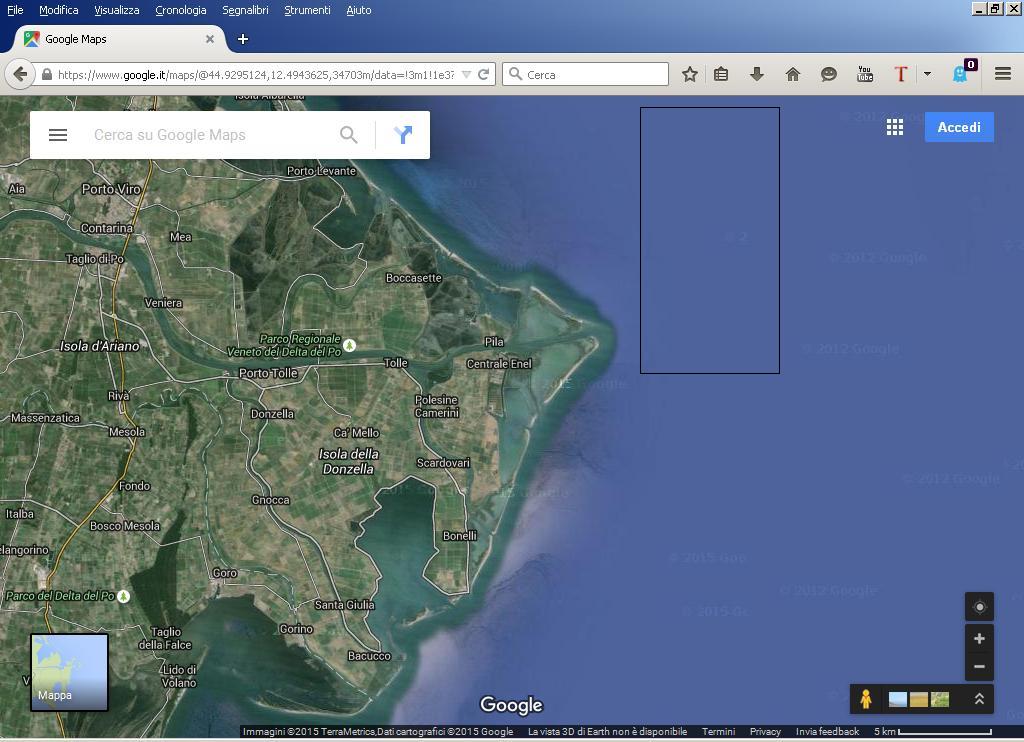
Task: Open the Firefox hamburger menu
Action: point(1003,74)
